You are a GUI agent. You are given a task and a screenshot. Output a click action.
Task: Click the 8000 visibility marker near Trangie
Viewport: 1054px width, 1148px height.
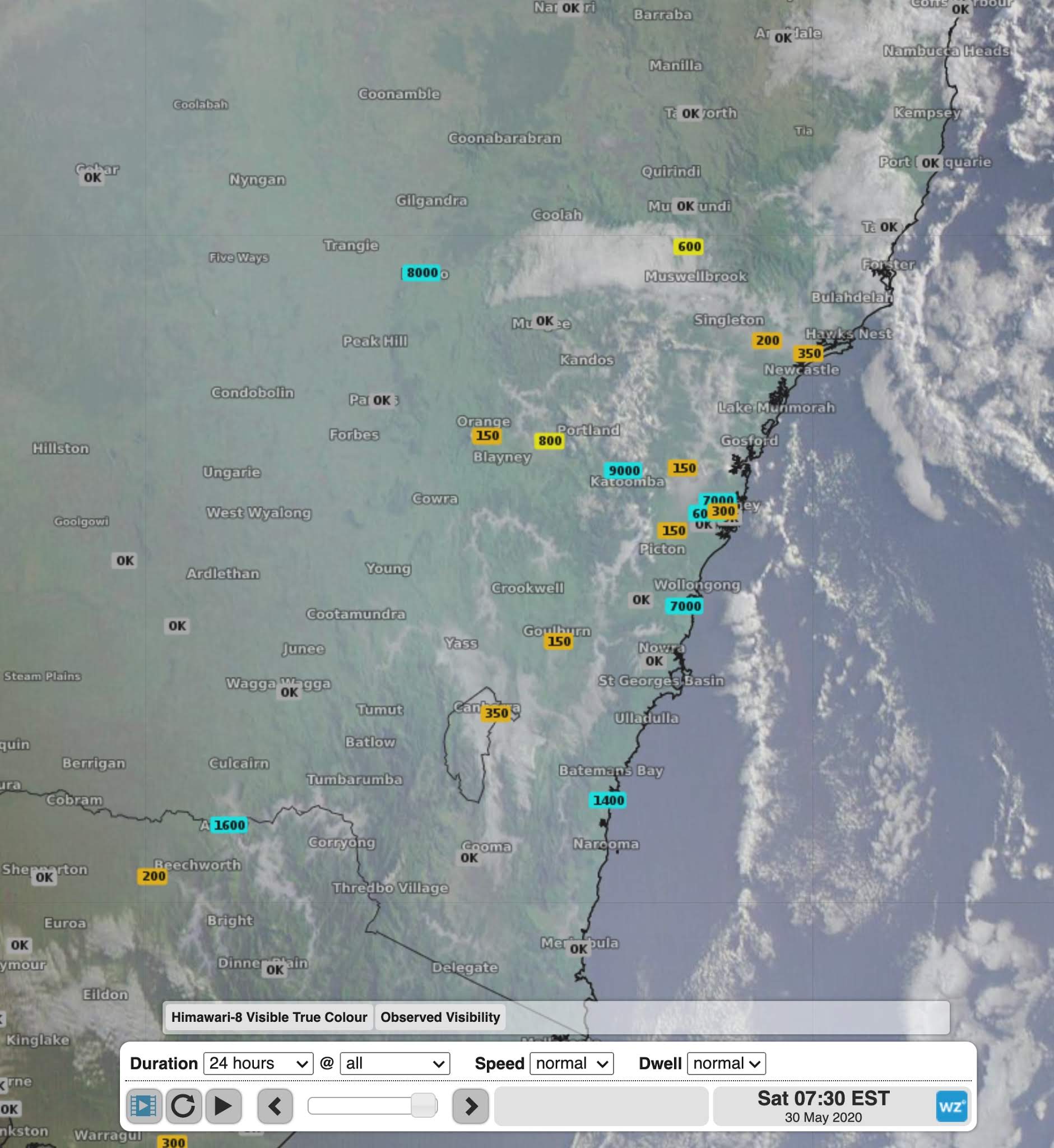[x=422, y=274]
